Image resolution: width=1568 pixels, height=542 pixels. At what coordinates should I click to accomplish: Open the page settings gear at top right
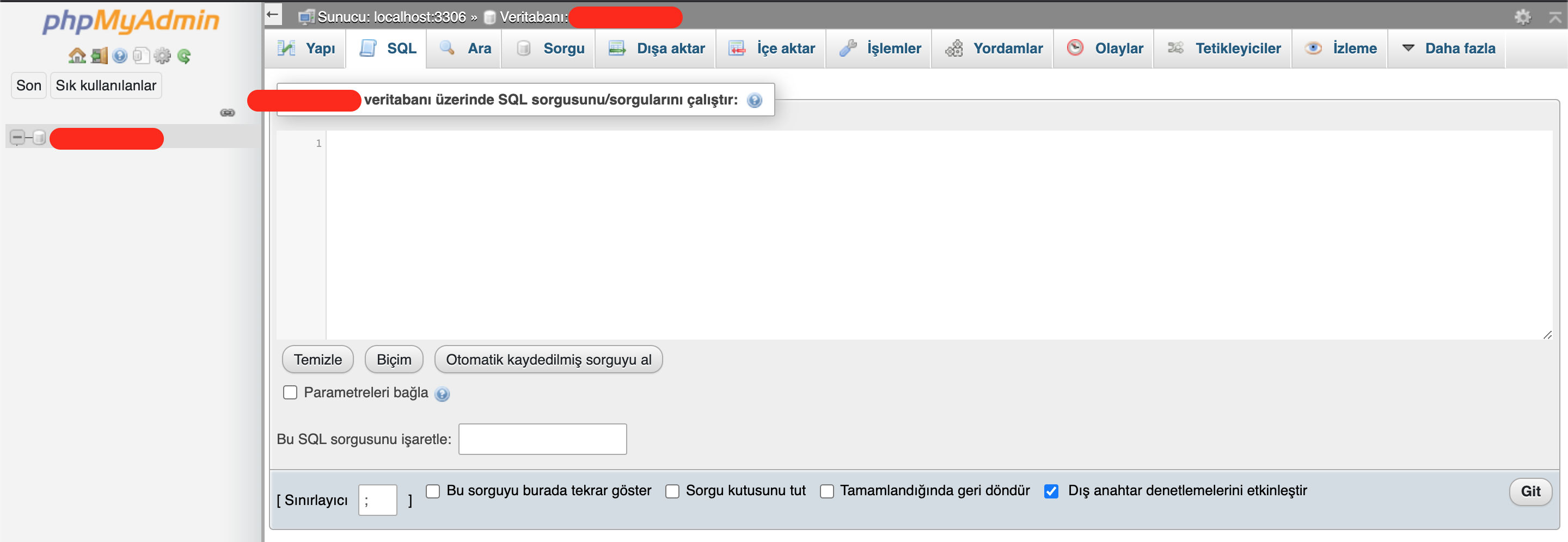[x=1522, y=16]
